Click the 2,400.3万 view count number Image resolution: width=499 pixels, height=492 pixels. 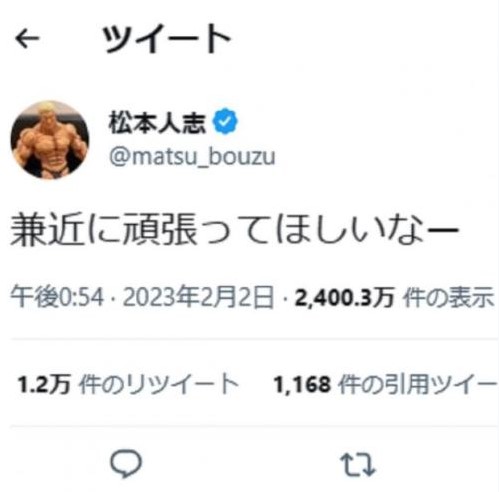[x=344, y=297]
